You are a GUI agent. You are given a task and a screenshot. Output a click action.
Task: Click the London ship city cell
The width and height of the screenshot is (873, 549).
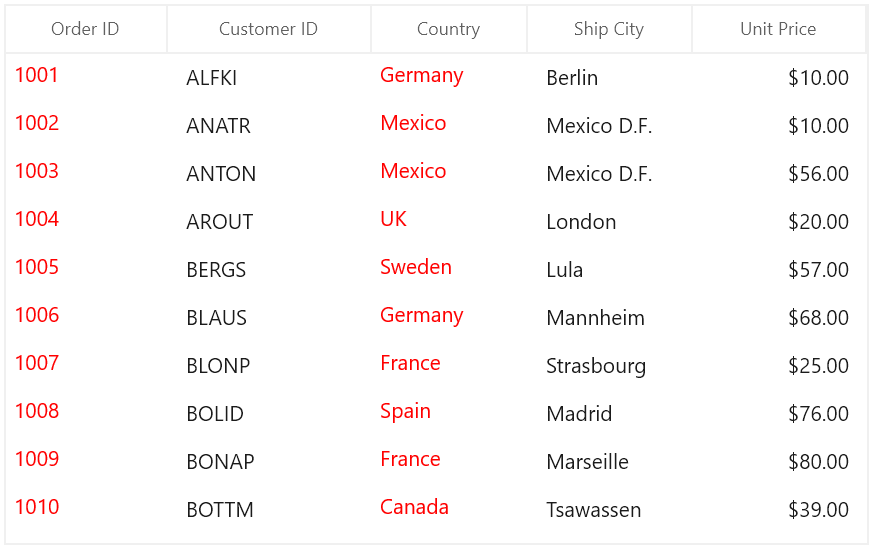point(609,222)
